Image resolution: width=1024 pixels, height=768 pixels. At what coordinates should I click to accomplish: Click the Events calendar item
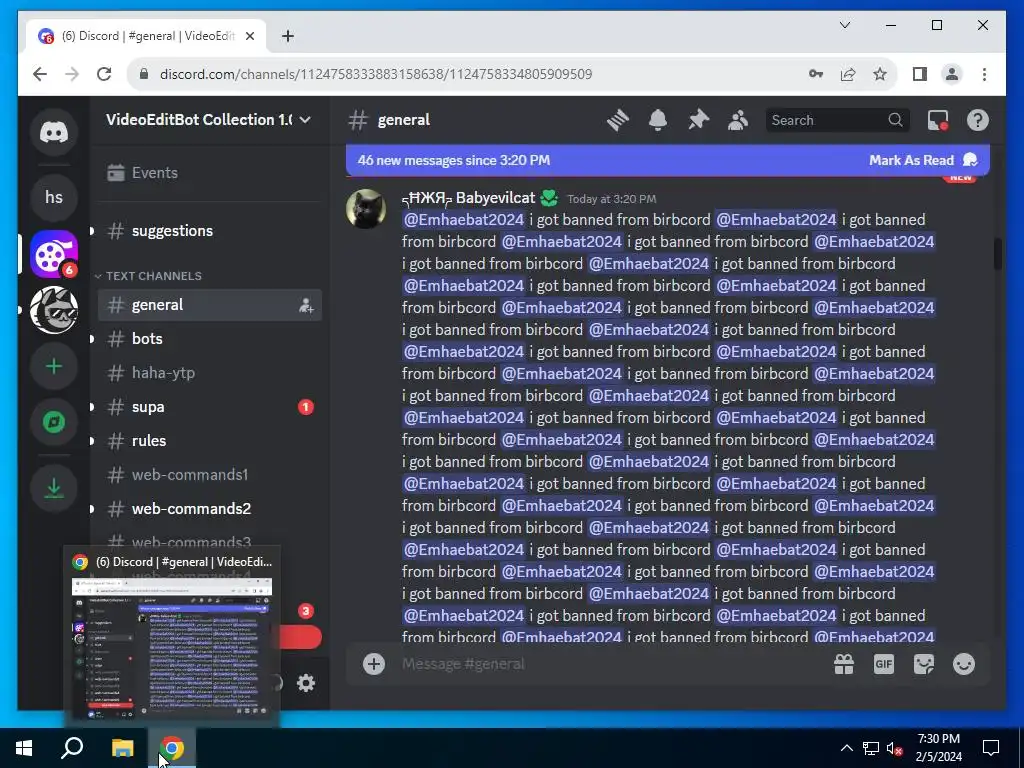point(208,172)
